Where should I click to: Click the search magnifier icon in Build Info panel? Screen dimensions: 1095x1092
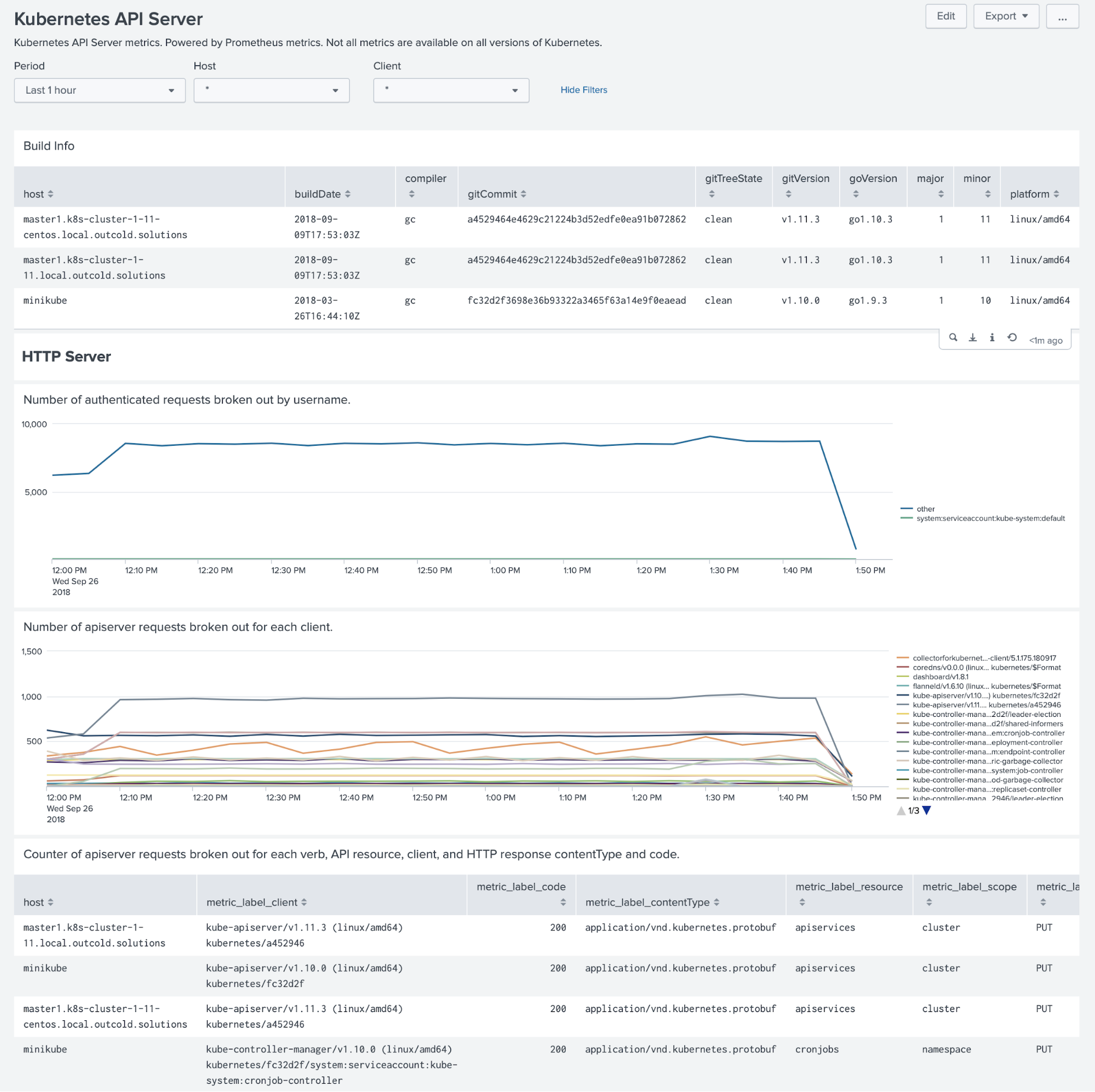point(953,338)
